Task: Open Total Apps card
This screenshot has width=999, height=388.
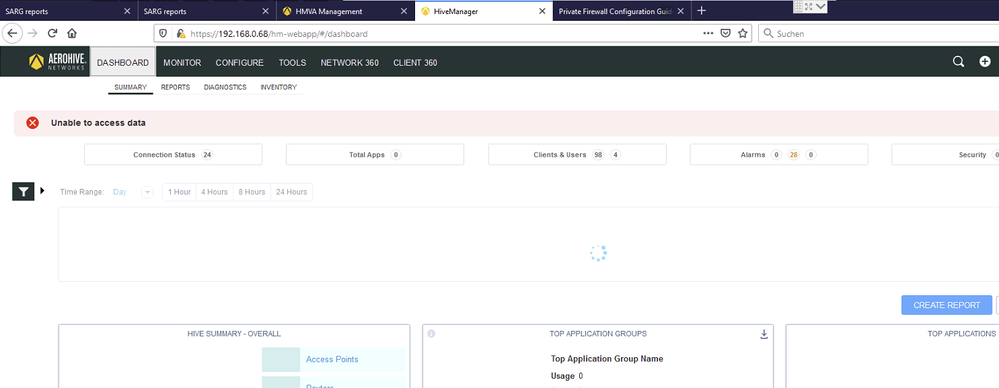Action: tap(375, 155)
